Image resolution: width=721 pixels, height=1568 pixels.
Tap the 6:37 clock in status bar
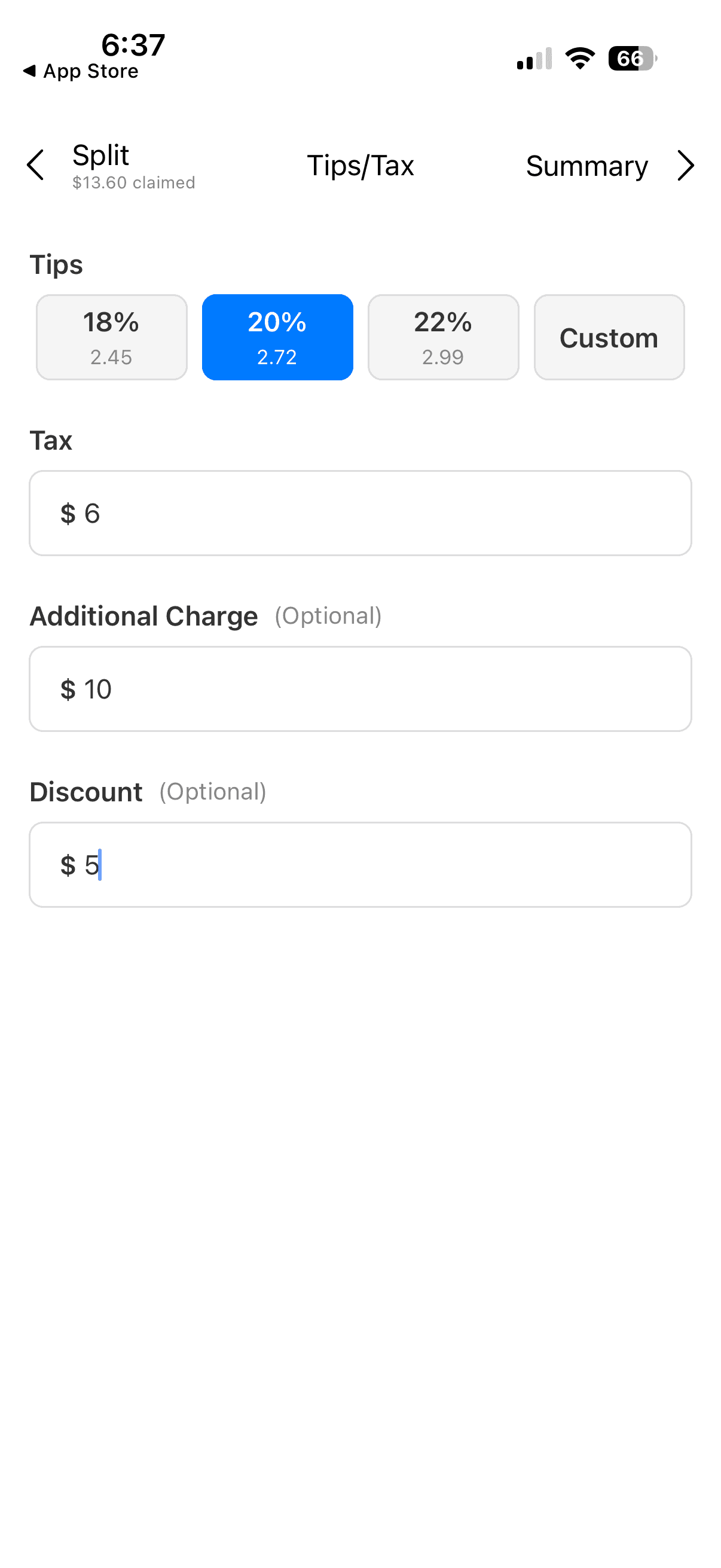[133, 45]
